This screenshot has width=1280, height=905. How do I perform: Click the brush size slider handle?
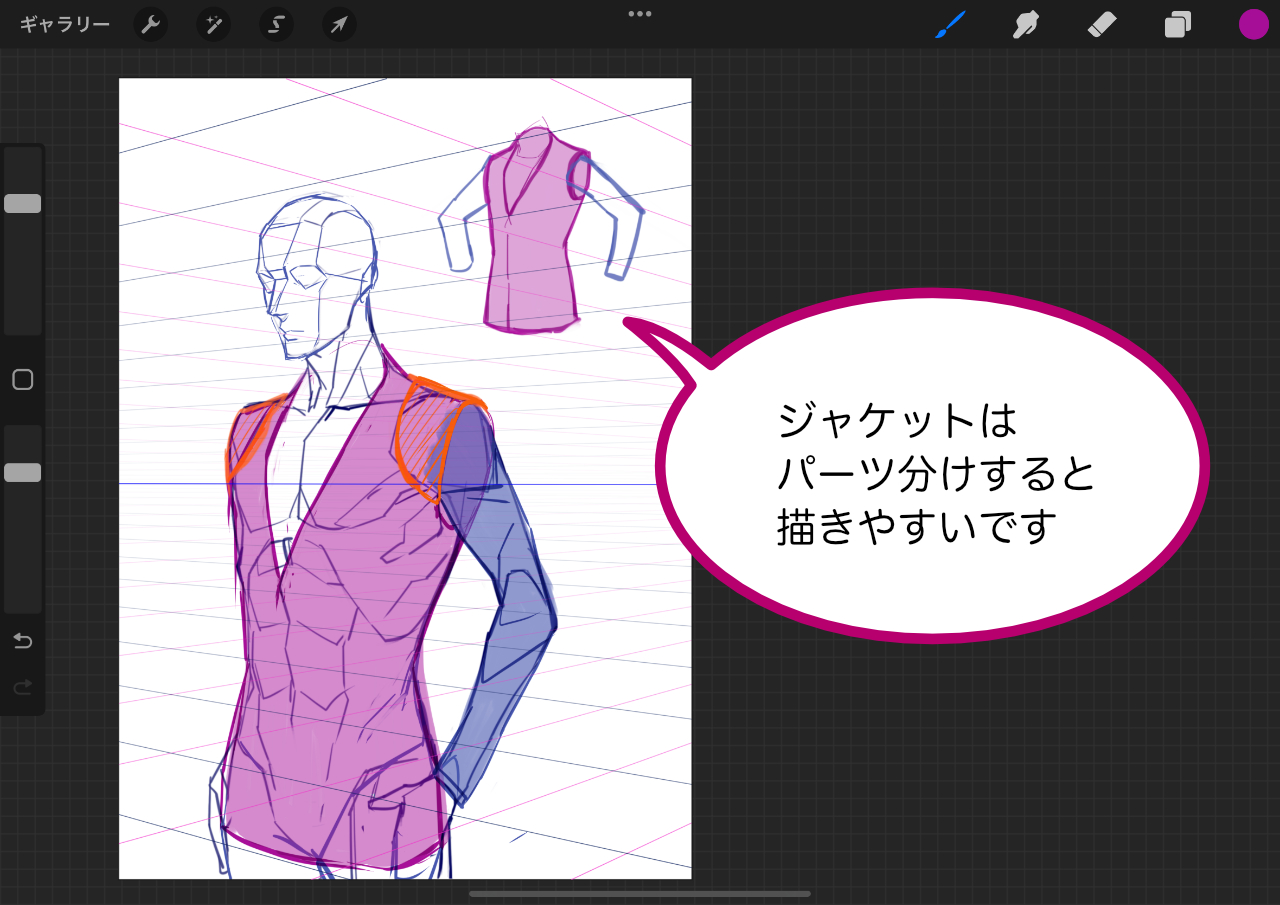[23, 204]
